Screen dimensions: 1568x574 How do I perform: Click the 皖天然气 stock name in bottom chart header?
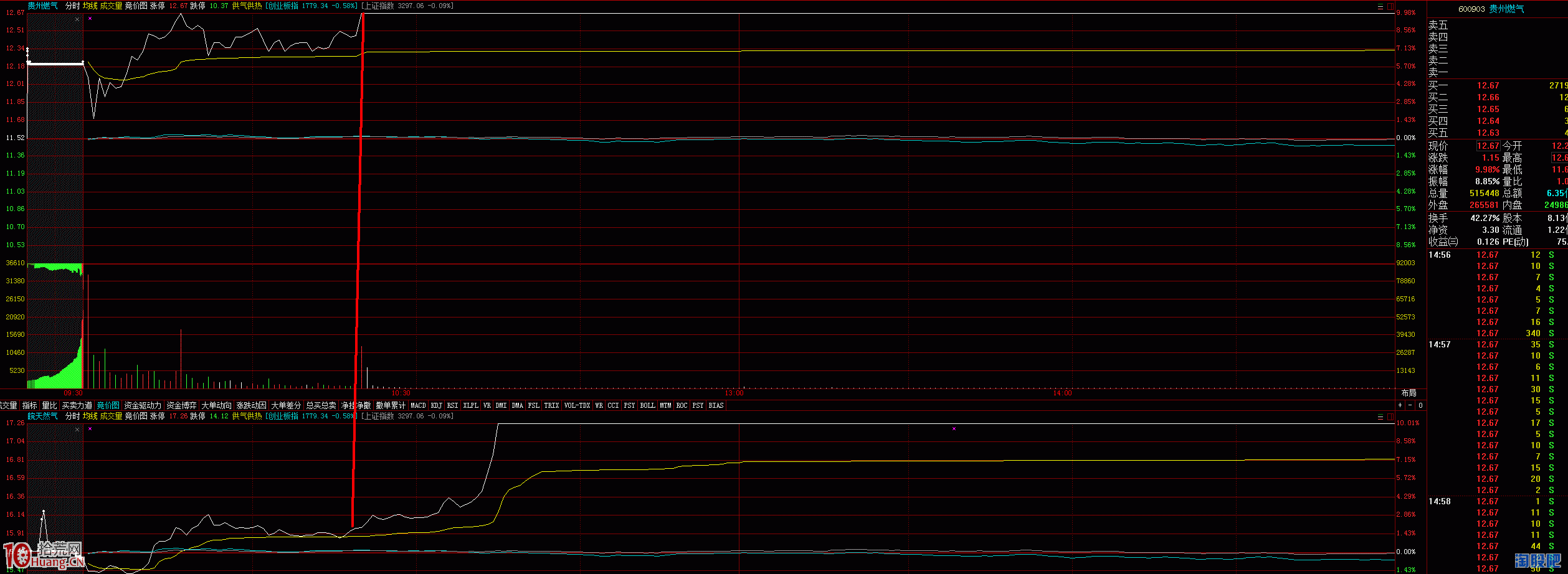click(x=42, y=416)
